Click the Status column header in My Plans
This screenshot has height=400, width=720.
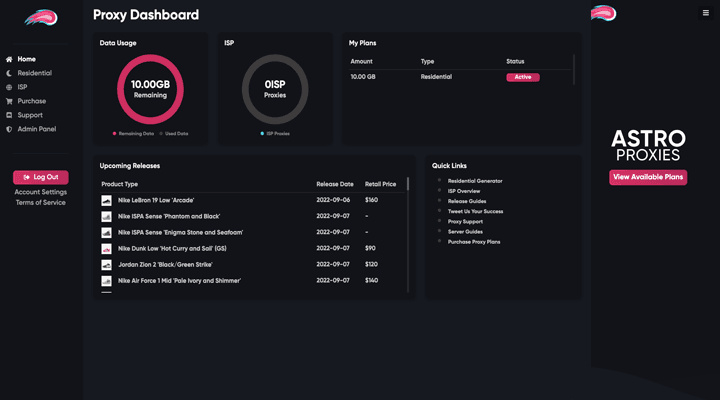point(515,62)
